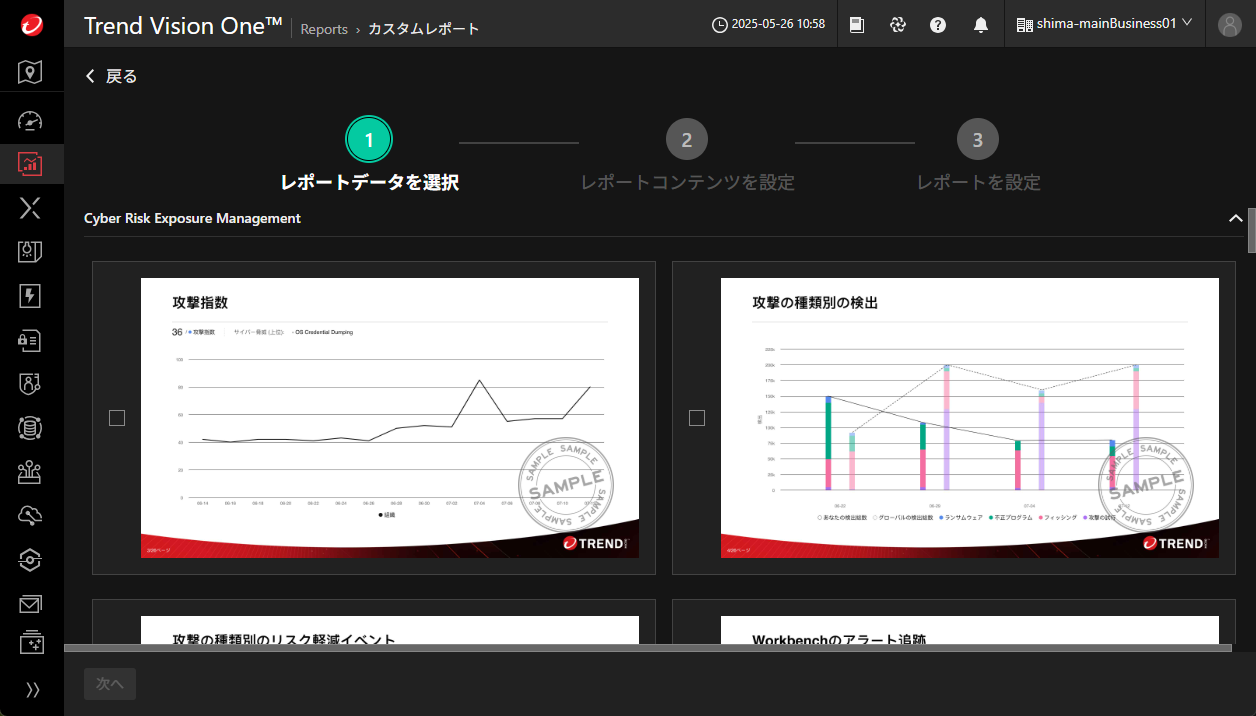Image resolution: width=1256 pixels, height=716 pixels.
Task: Open the sparkle box sidebar icon
Action: (31, 642)
